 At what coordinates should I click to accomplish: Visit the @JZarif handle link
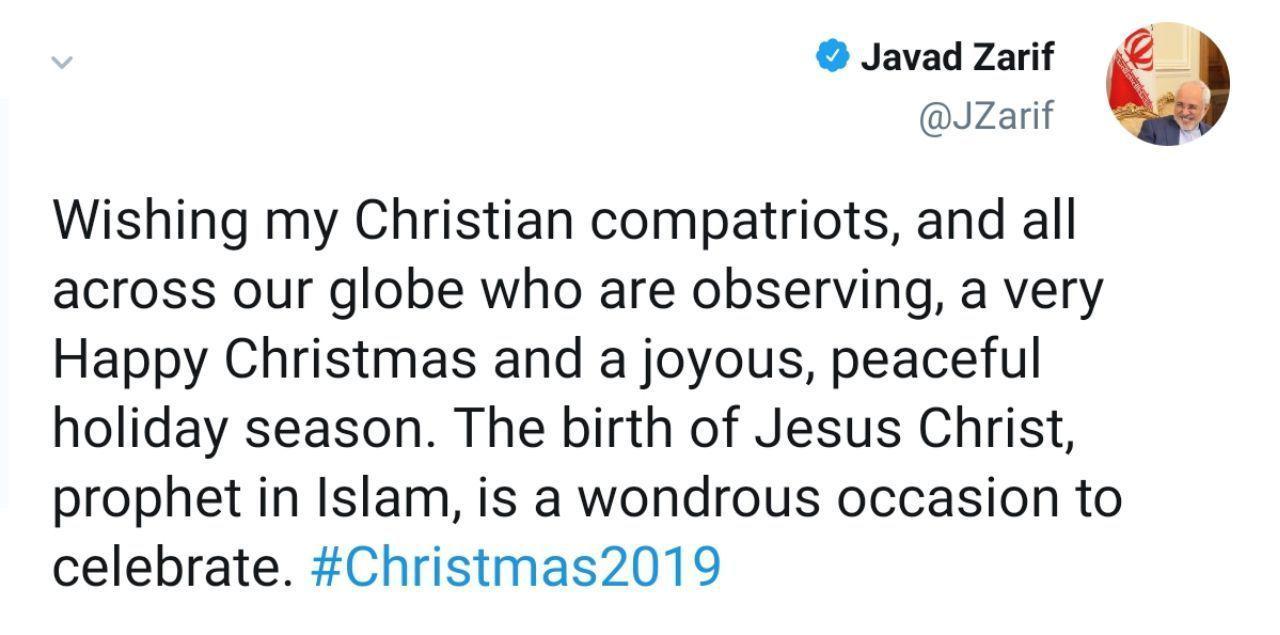coord(985,115)
